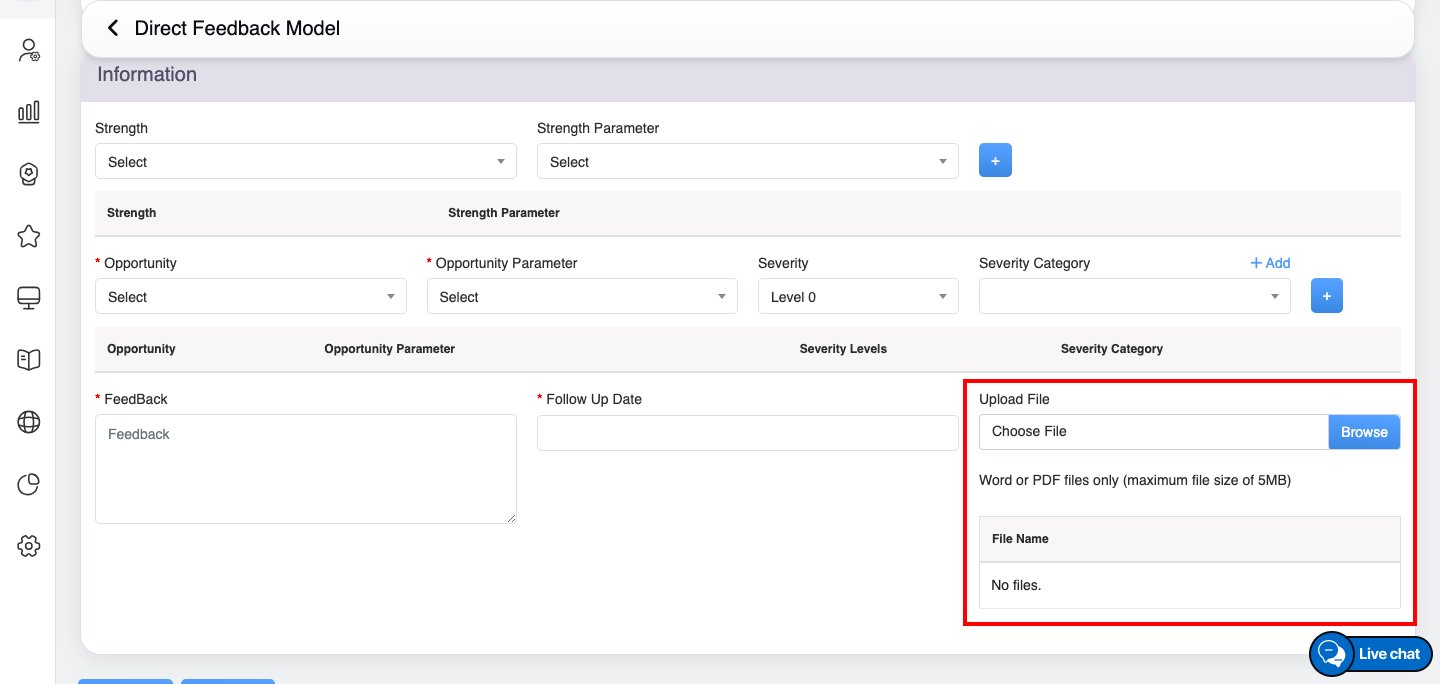Click the user settings sidebar icon
The image size is (1440, 684).
pyautogui.click(x=29, y=51)
